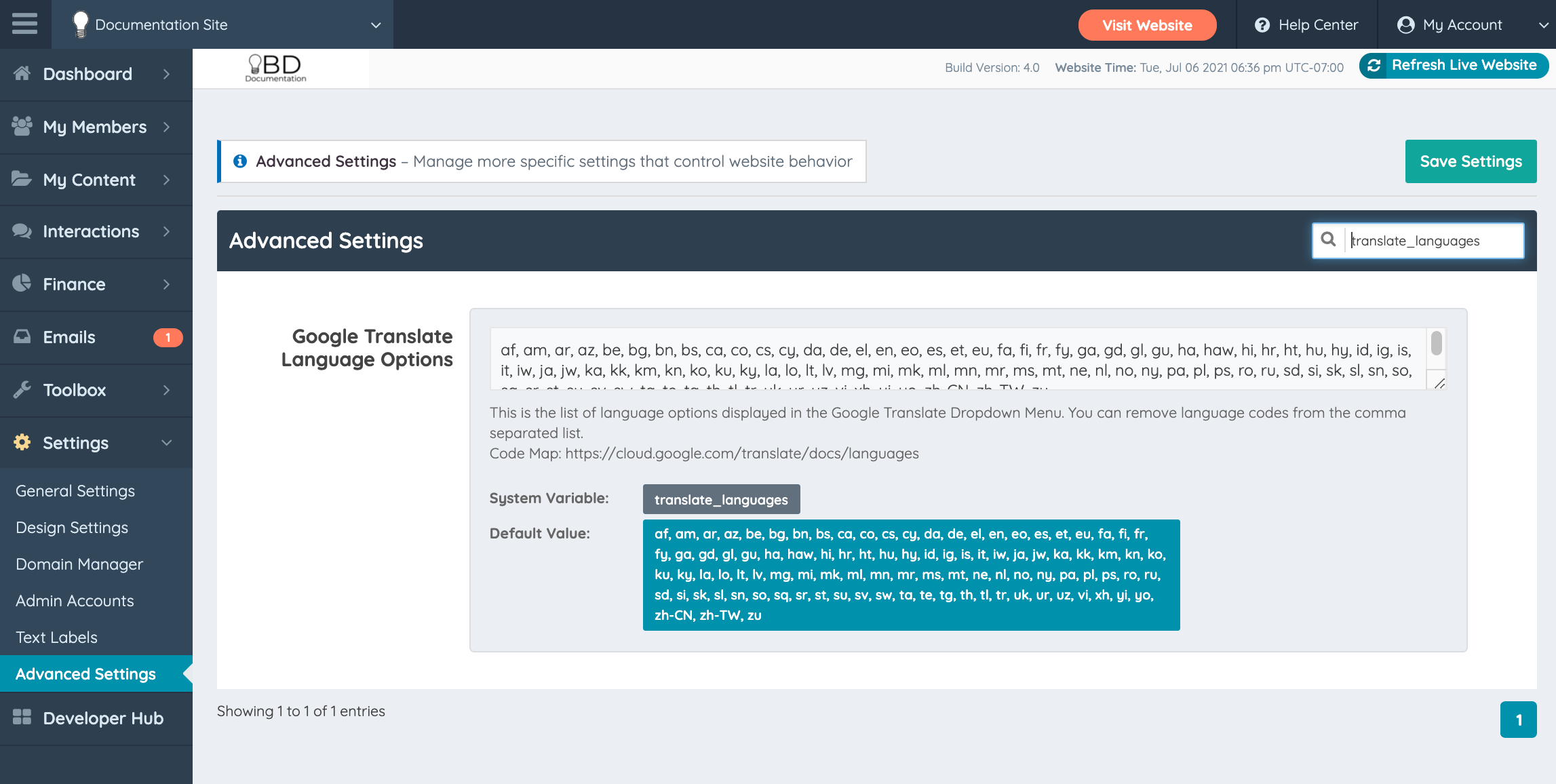Viewport: 1556px width, 784px height.
Task: Click the Toolbox wrench icon
Action: [22, 389]
